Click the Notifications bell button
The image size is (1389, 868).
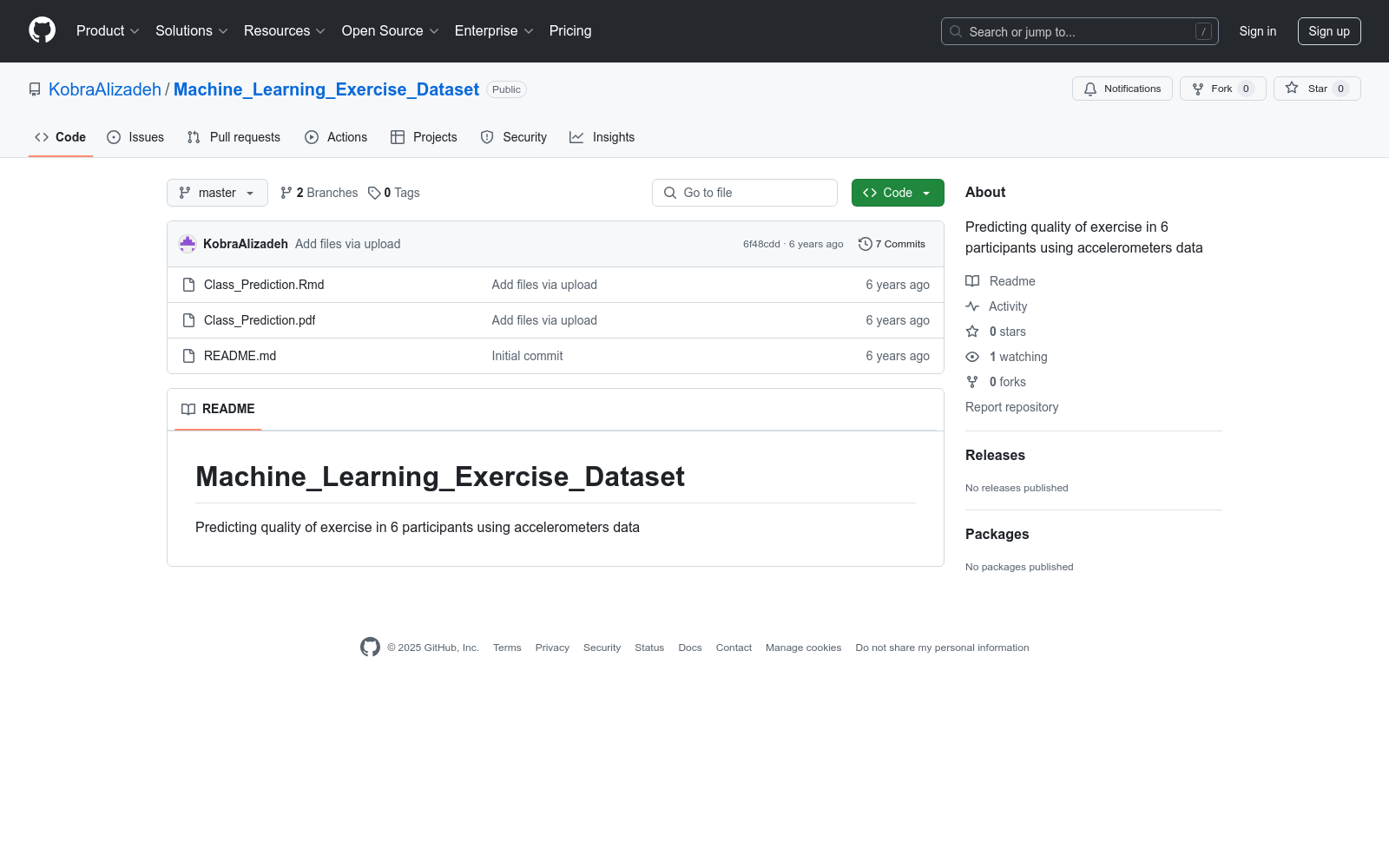[x=1122, y=89]
